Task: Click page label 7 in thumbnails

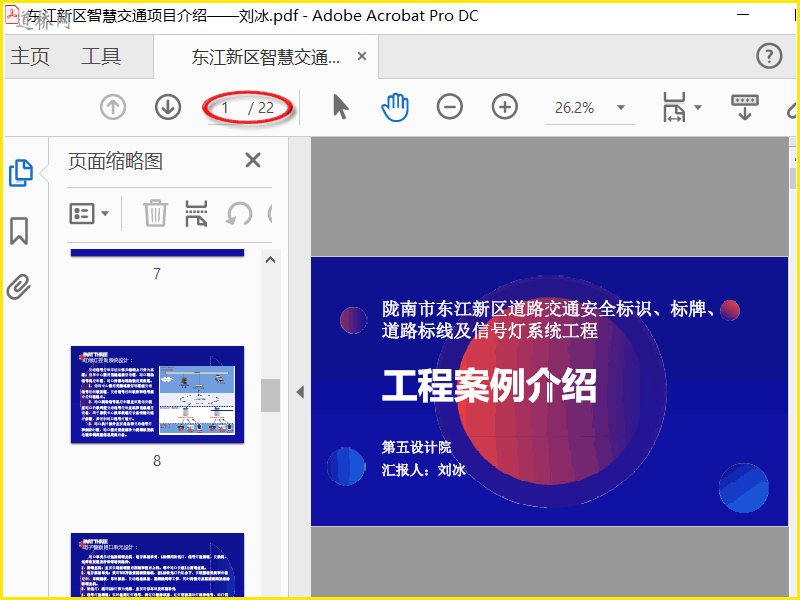Action: [157, 274]
